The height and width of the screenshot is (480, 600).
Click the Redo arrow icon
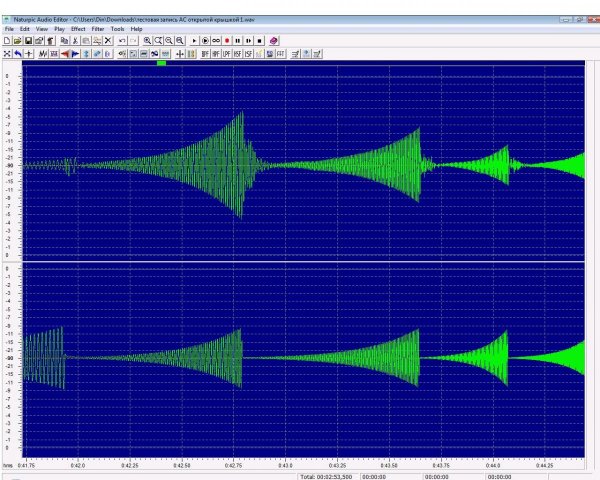[133, 41]
